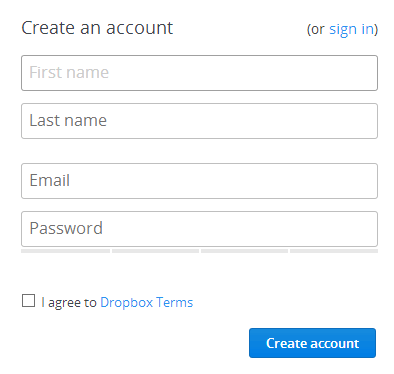Click the second password strength bar segment
The image size is (394, 374).
click(155, 251)
